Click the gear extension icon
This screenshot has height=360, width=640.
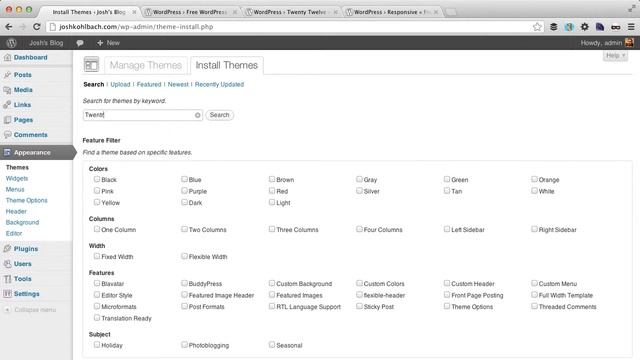pyautogui.click(x=584, y=27)
